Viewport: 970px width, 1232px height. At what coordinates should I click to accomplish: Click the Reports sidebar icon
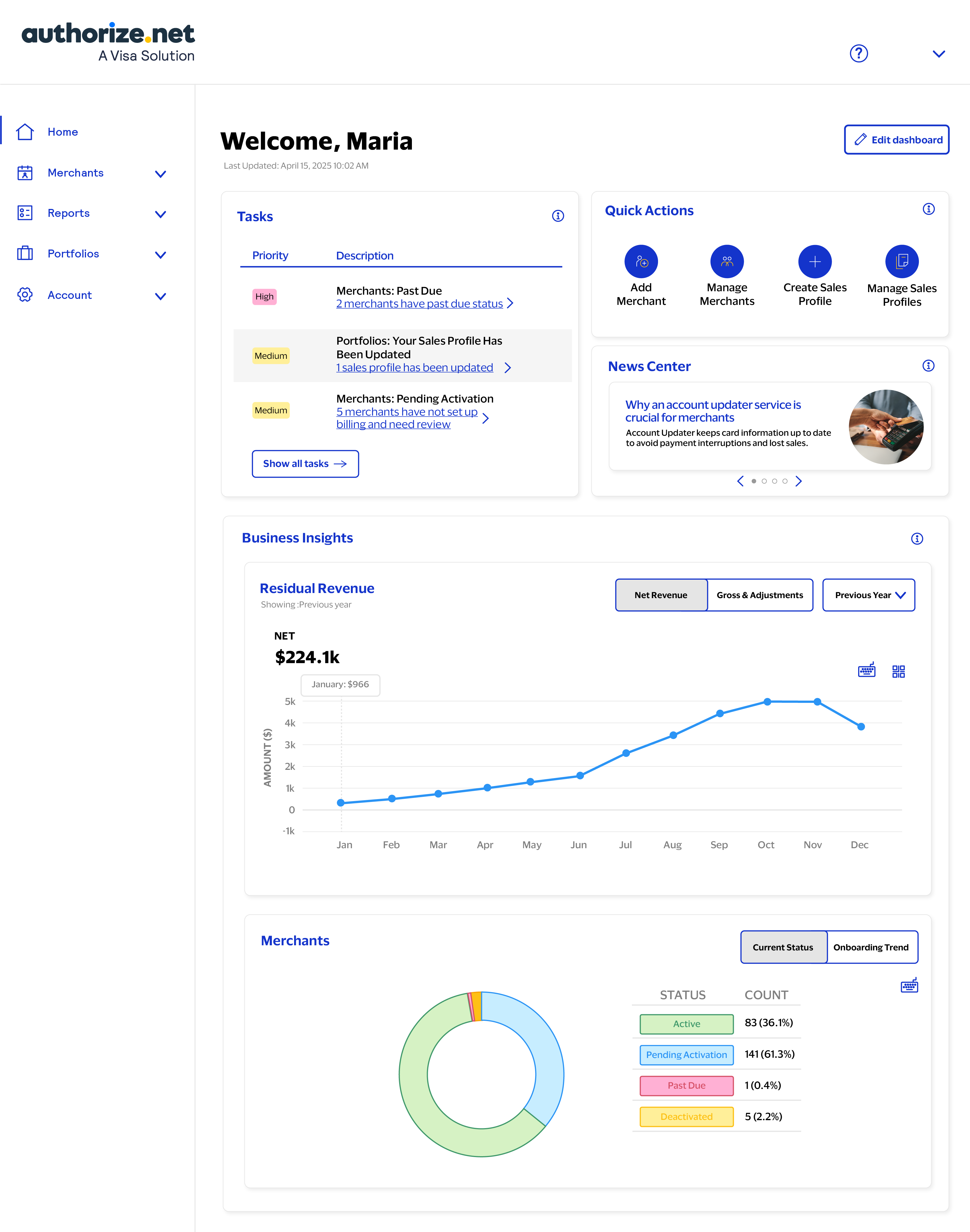pos(25,213)
